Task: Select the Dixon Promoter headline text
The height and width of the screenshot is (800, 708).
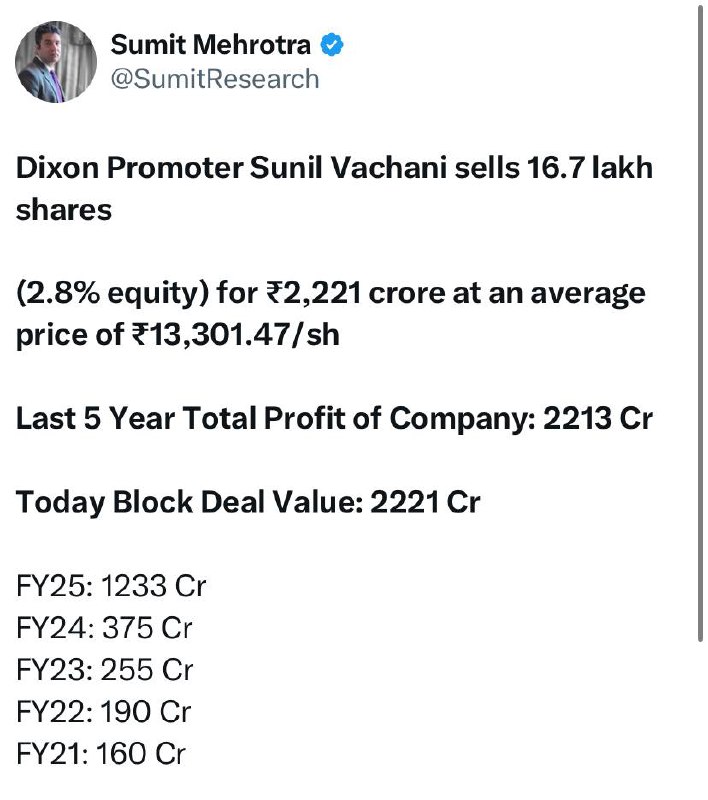Action: click(334, 188)
